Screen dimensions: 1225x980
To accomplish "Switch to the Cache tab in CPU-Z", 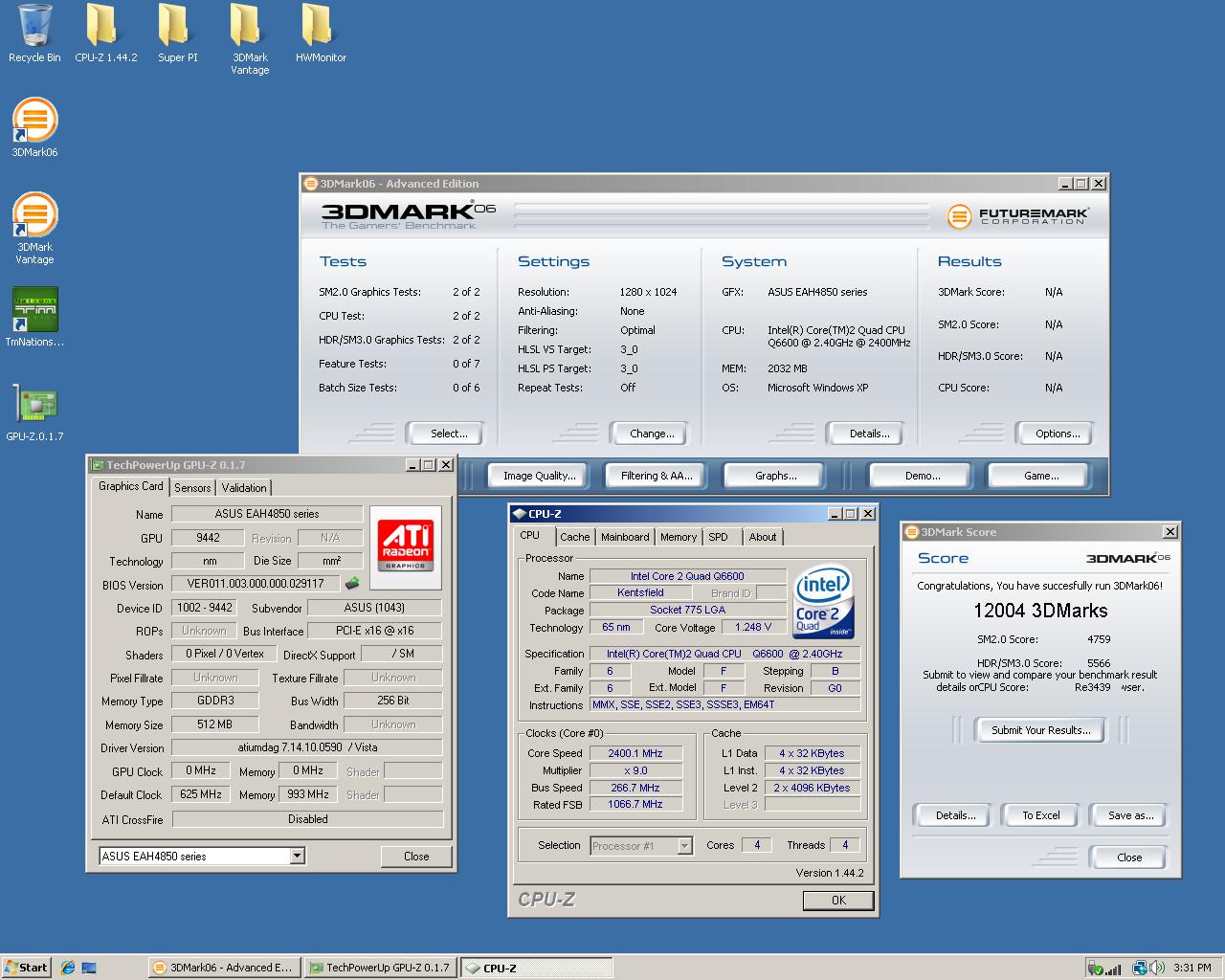I will click(575, 537).
